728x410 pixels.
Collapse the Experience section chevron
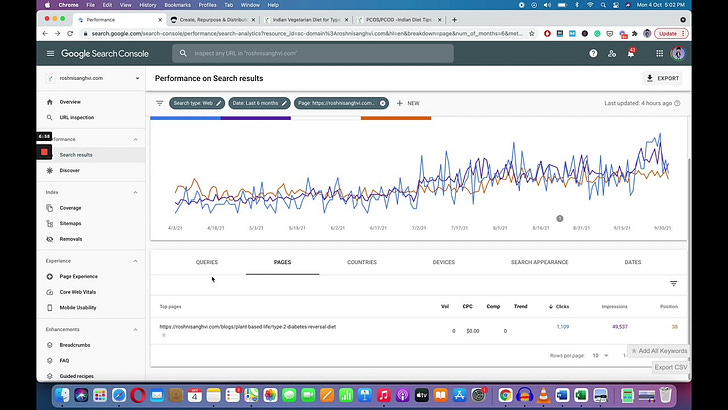(136, 261)
